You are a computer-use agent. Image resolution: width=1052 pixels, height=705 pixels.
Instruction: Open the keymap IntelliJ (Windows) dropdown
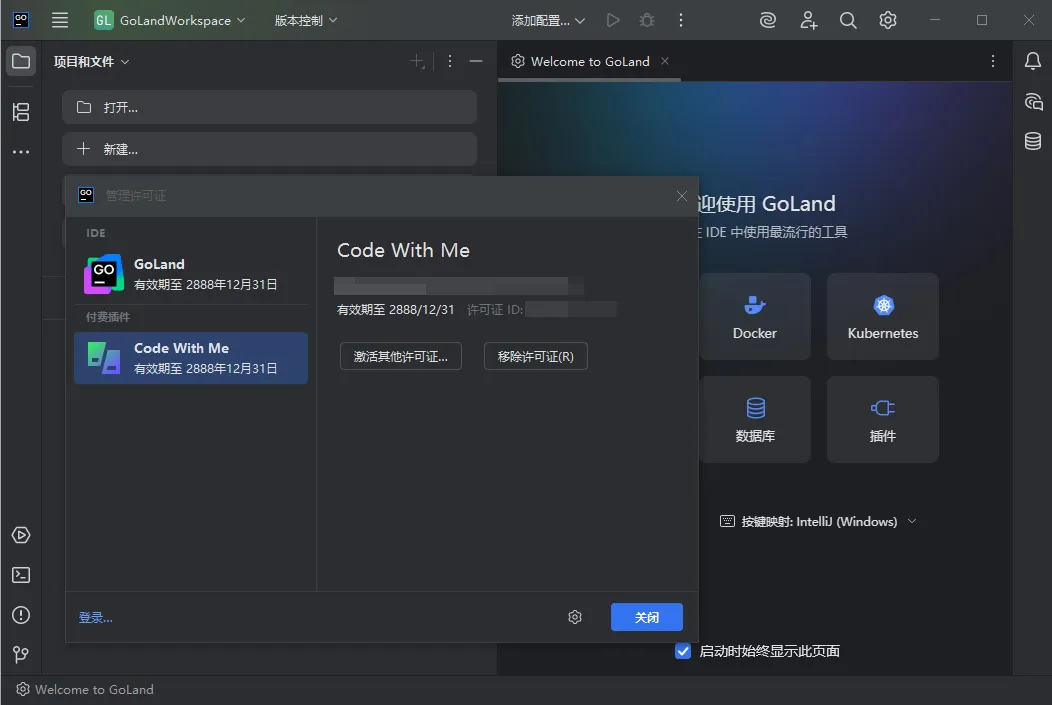819,521
